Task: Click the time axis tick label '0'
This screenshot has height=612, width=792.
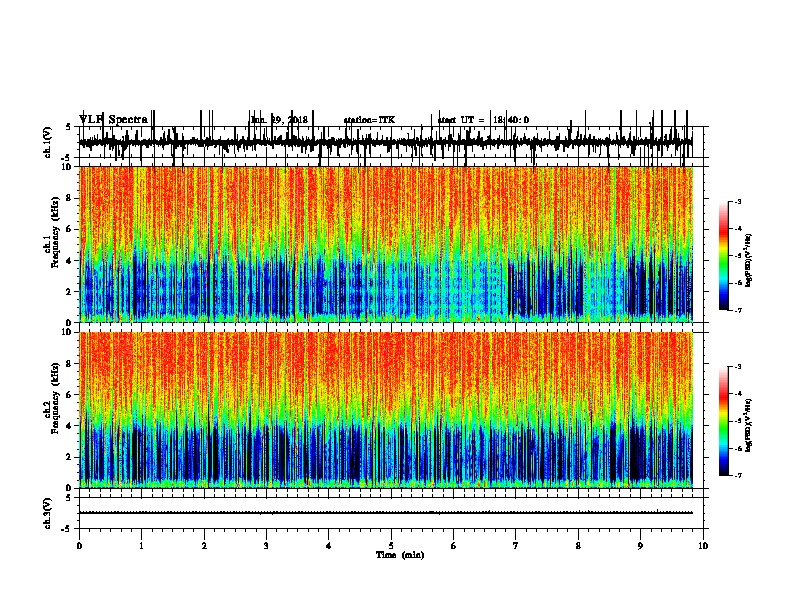Action: (x=79, y=546)
